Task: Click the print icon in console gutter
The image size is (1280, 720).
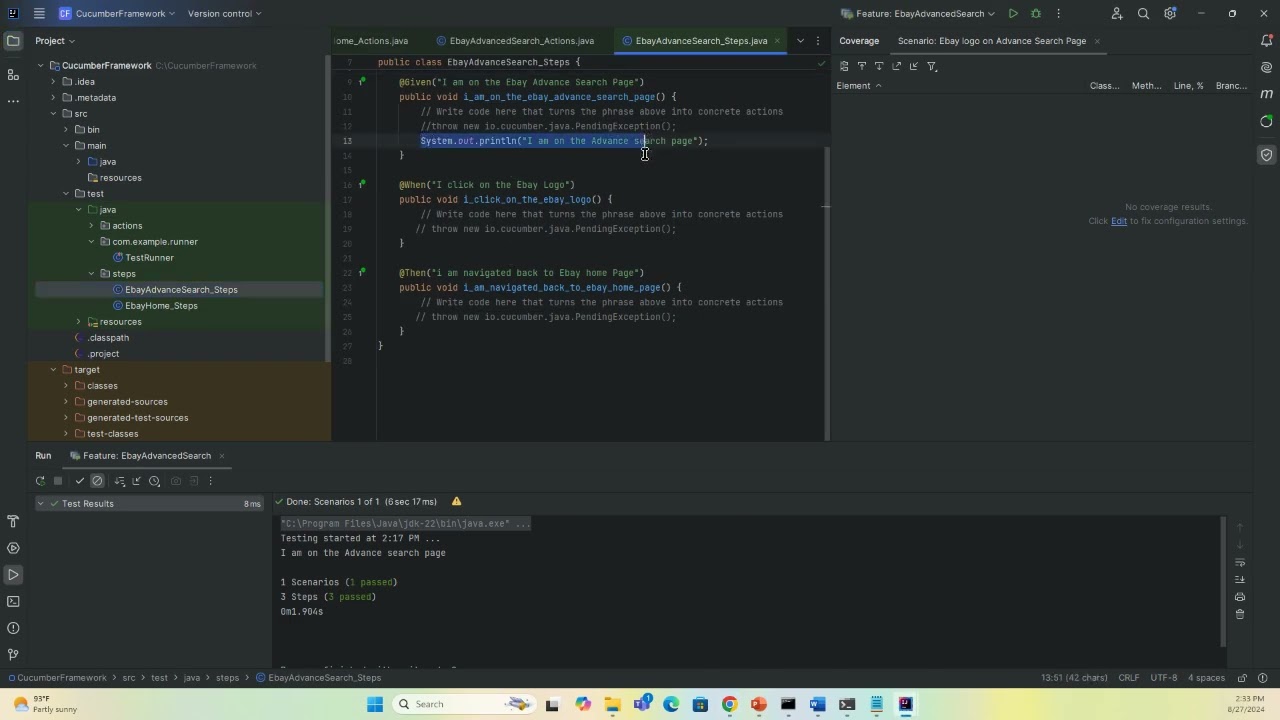Action: click(1240, 597)
